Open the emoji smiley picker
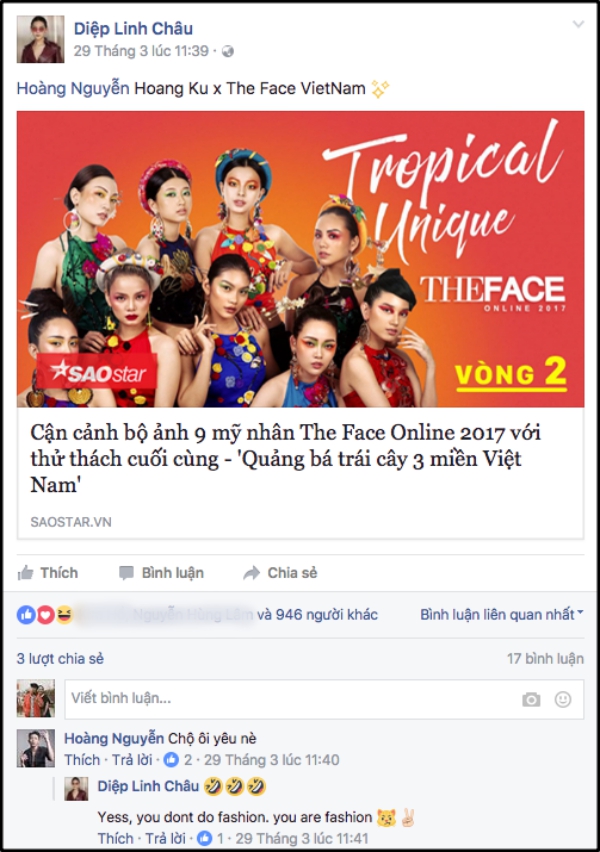The image size is (600, 852). coord(562,699)
